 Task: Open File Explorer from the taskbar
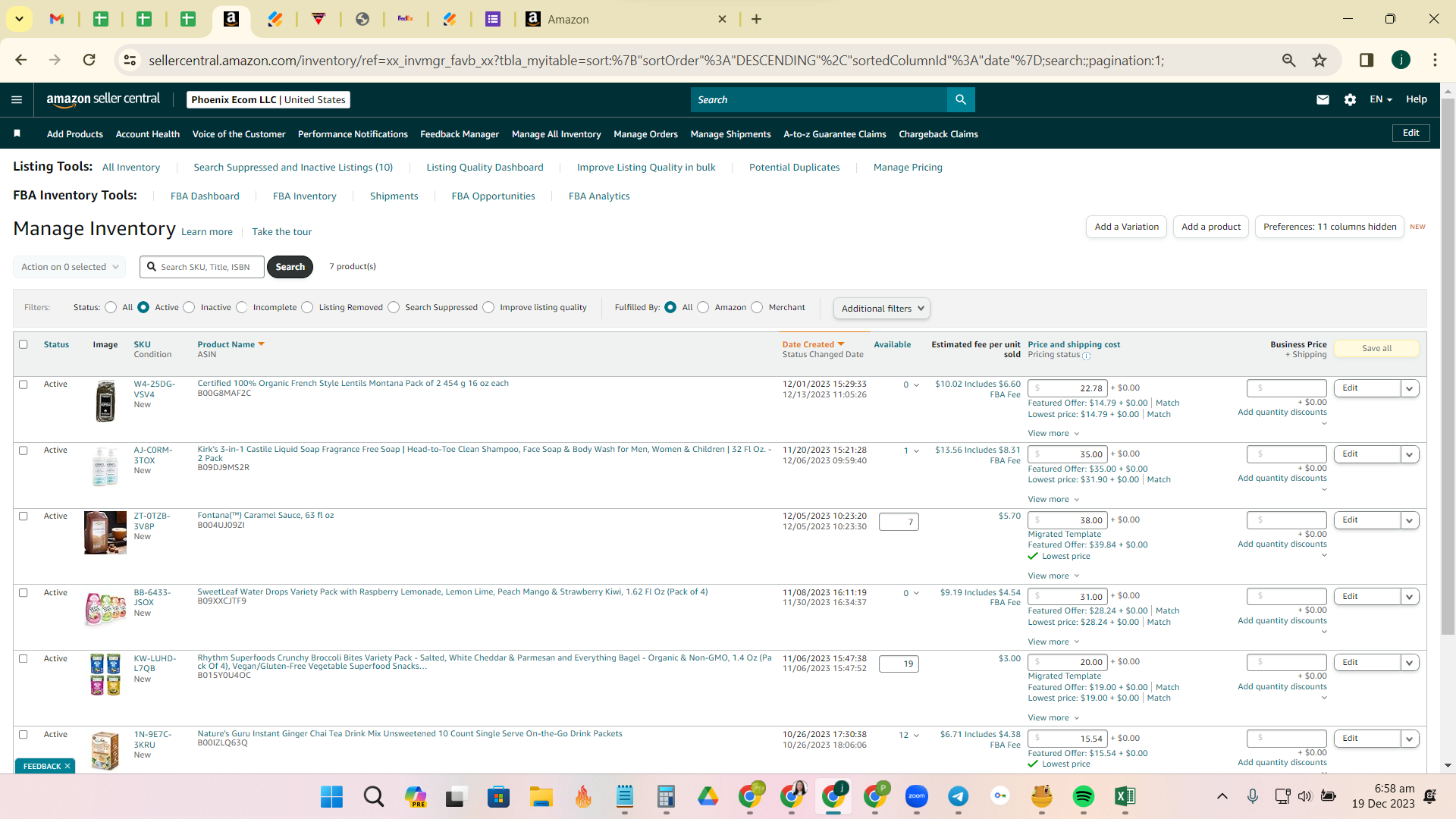point(541,796)
